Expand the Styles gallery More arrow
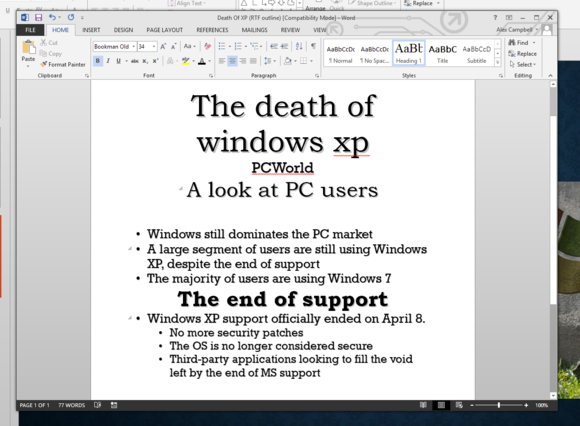Image resolution: width=580 pixels, height=426 pixels. [498, 62]
